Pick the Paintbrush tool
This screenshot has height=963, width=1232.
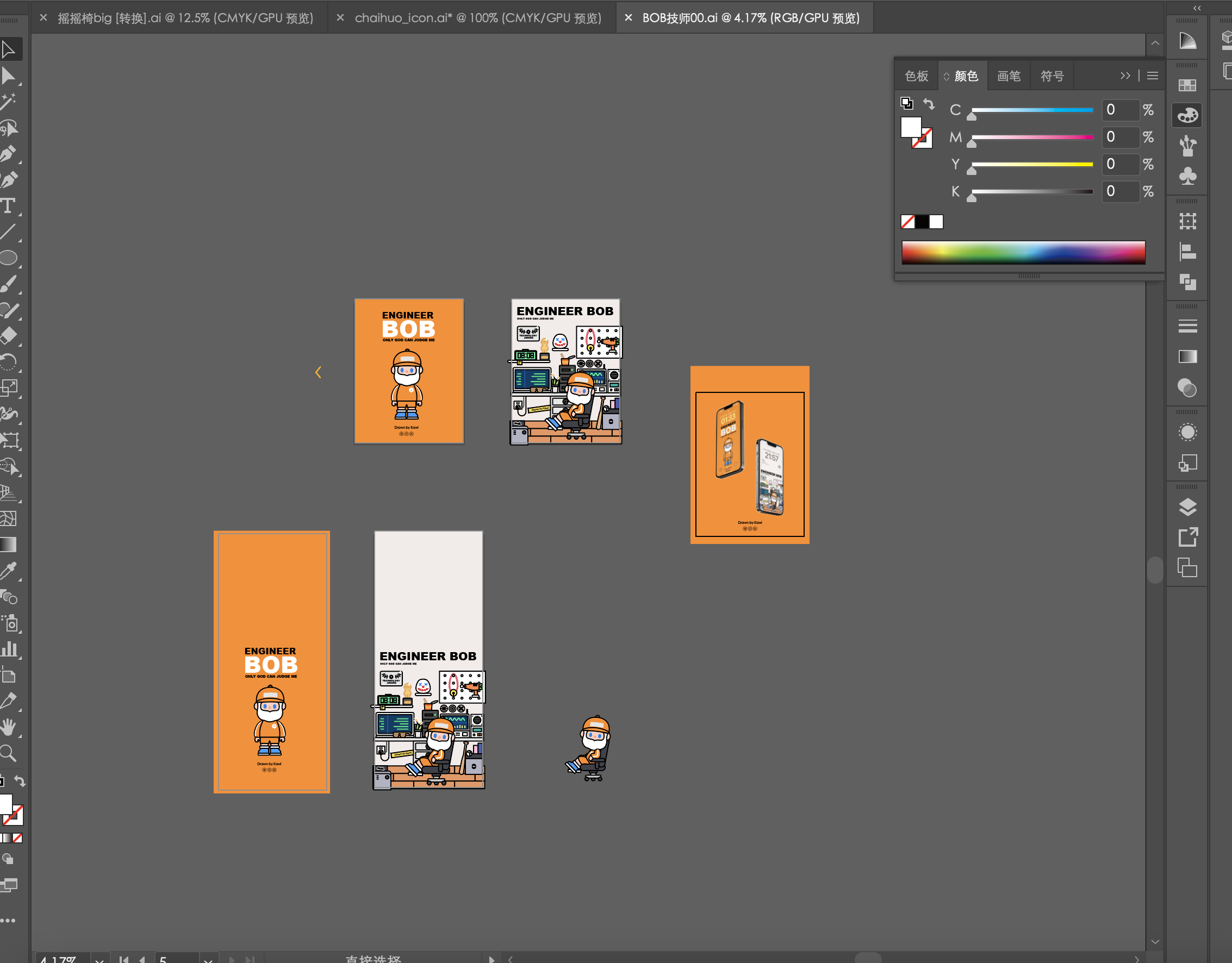[x=9, y=284]
